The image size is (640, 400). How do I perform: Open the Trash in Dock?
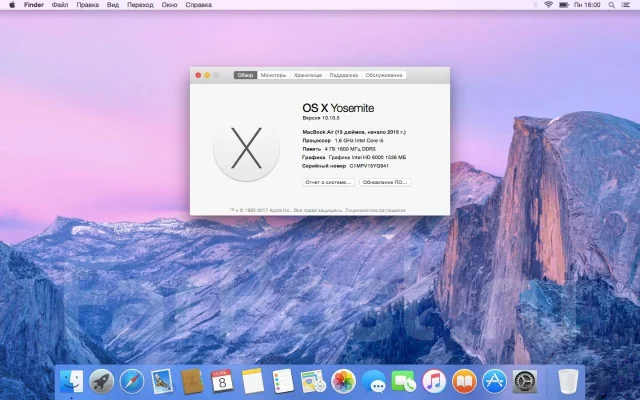(x=568, y=381)
